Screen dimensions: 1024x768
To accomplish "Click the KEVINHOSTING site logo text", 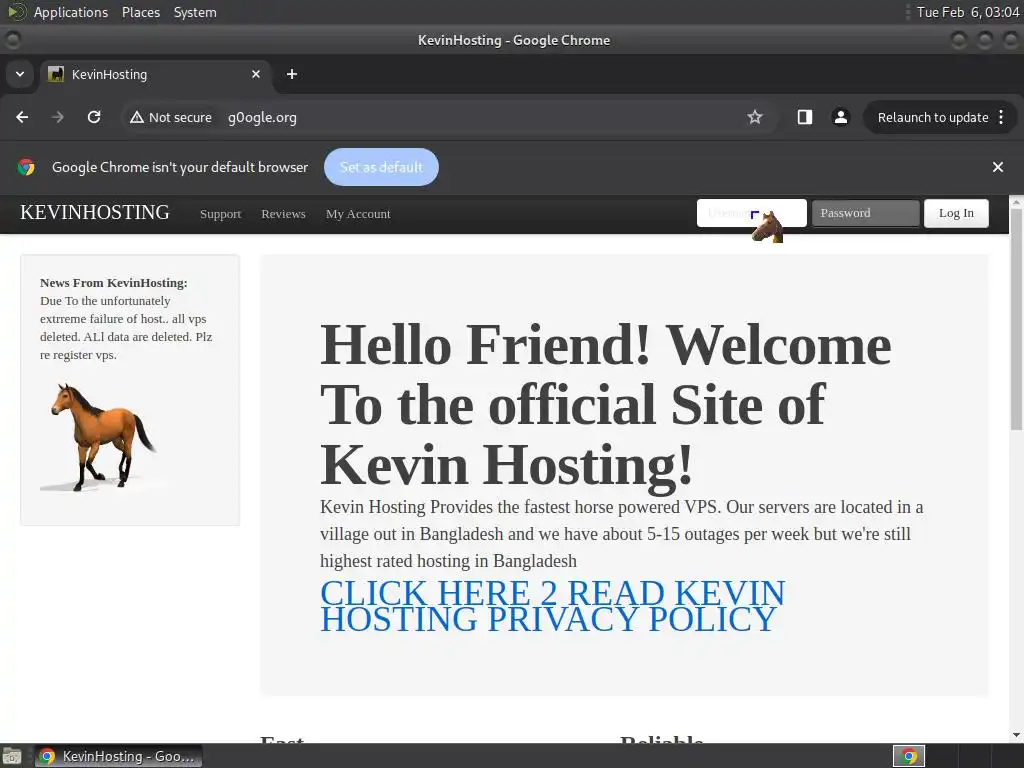I will [x=95, y=212].
